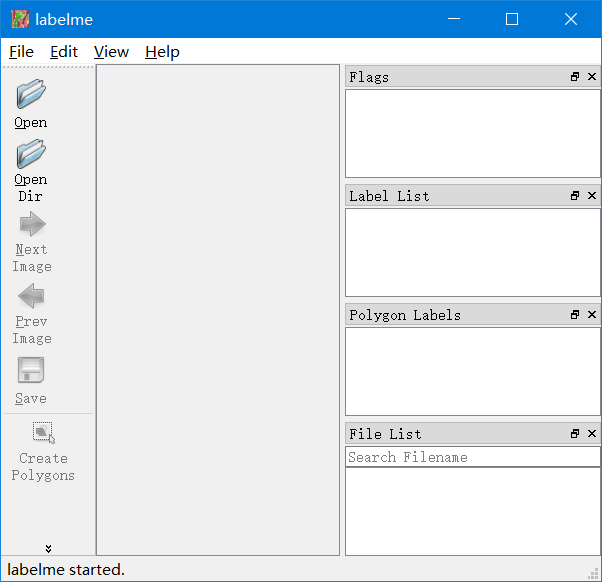The image size is (602, 582).
Task: Close the labelme window
Action: [x=571, y=19]
